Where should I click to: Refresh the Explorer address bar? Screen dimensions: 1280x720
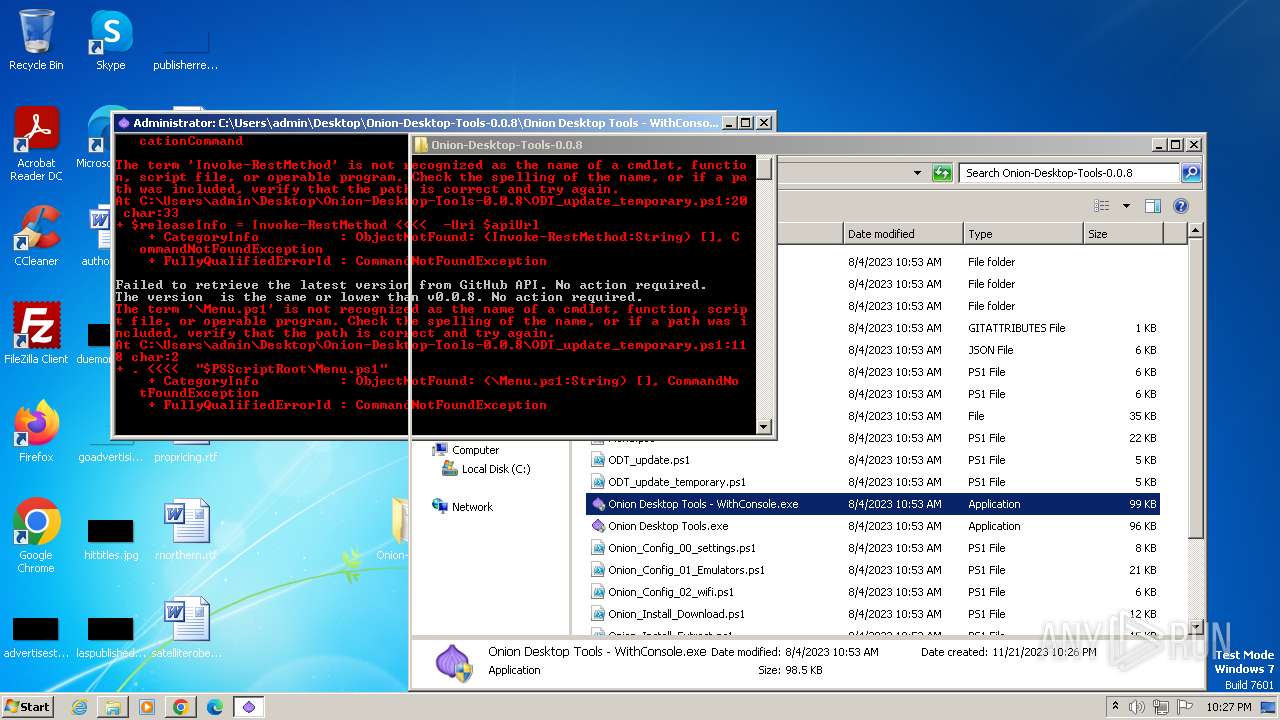pyautogui.click(x=942, y=173)
